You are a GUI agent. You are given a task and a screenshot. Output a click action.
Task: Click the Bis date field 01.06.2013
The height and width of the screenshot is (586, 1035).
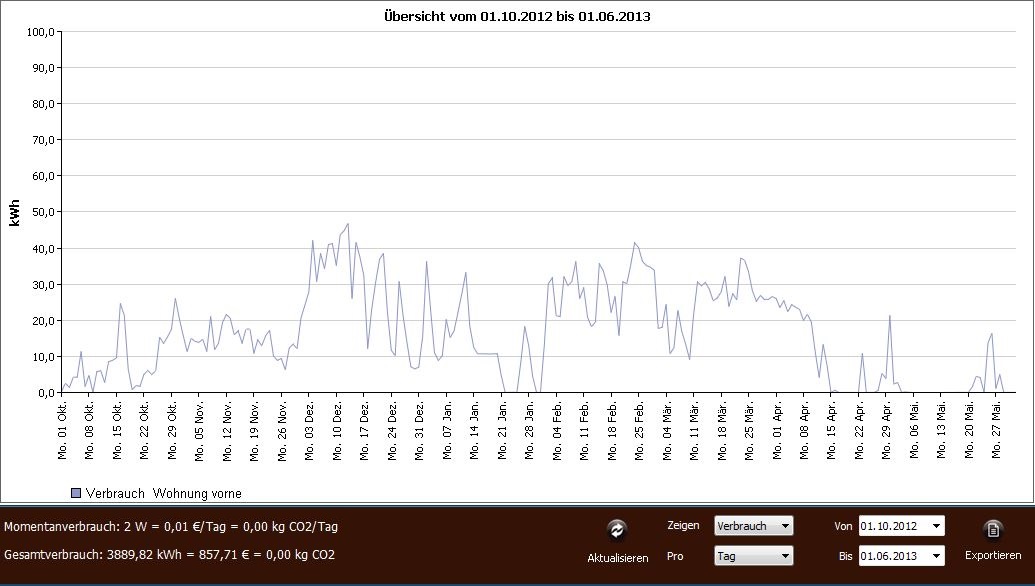892,555
